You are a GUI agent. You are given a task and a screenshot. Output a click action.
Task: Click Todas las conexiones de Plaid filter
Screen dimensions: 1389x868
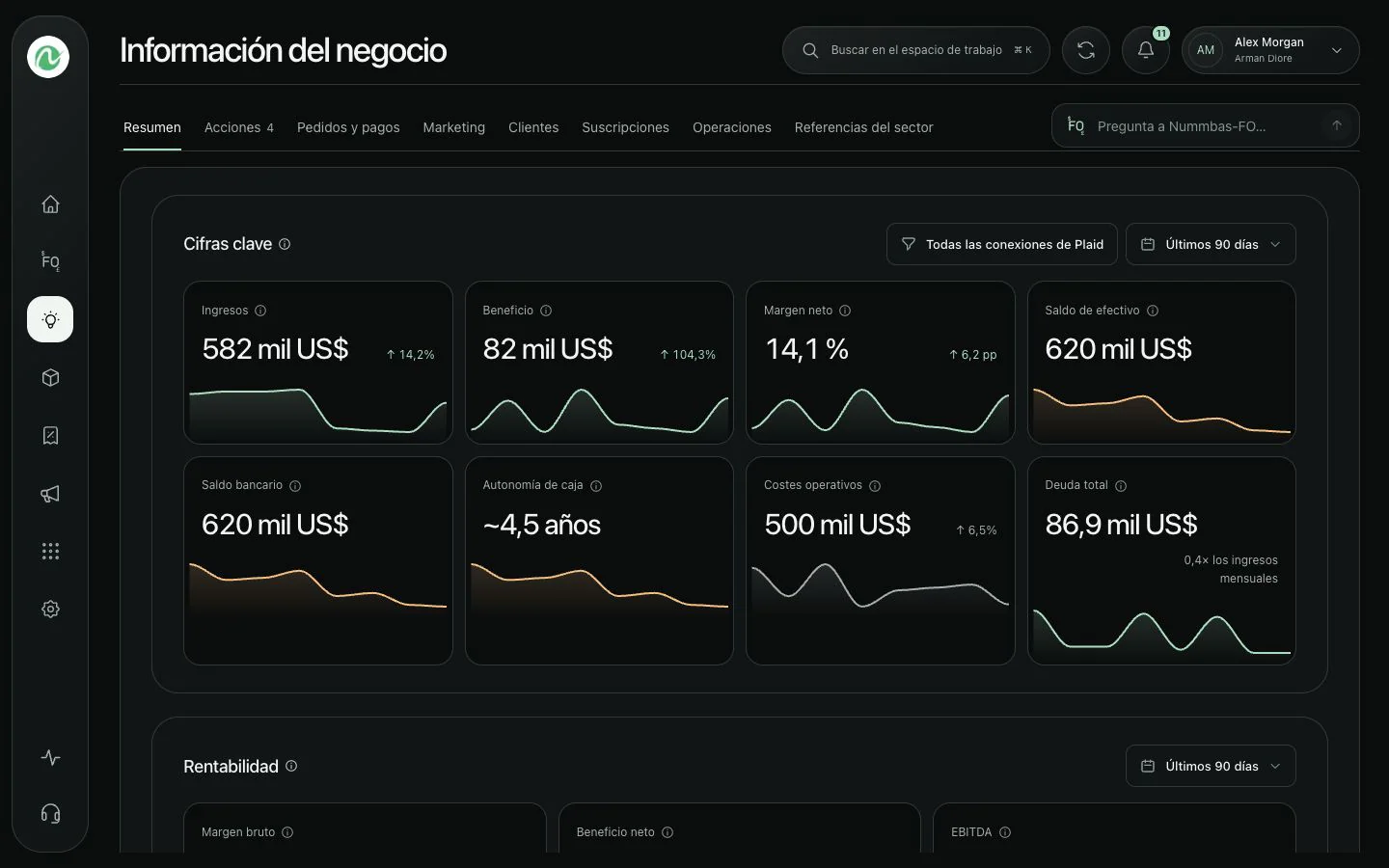tap(1002, 244)
